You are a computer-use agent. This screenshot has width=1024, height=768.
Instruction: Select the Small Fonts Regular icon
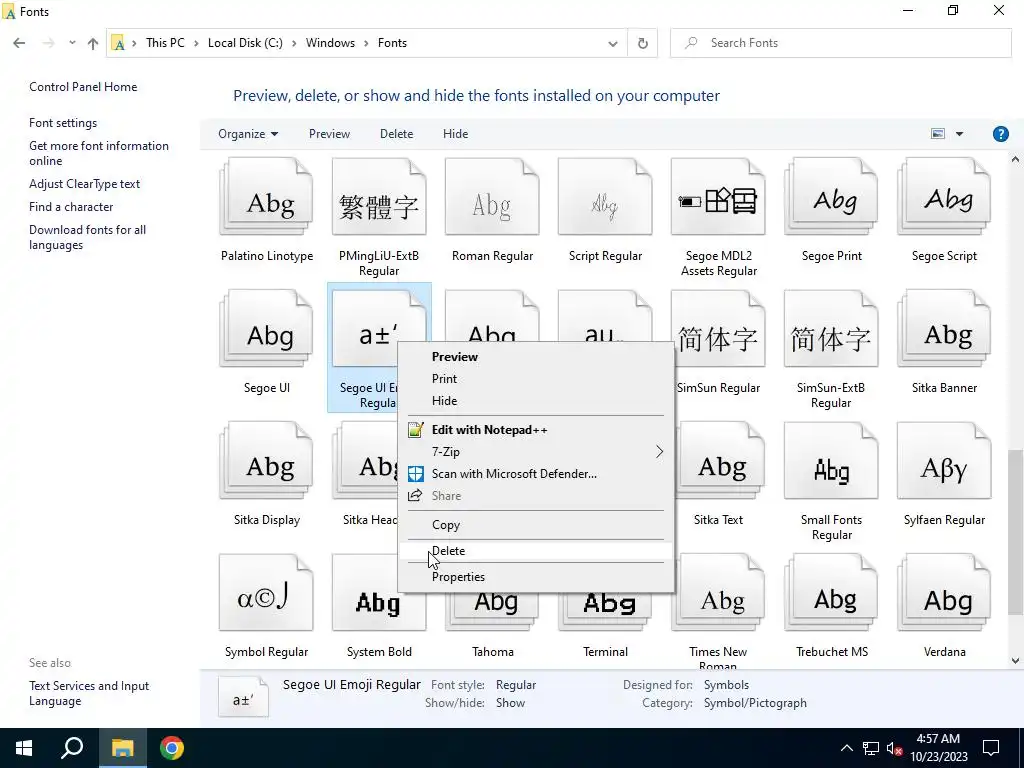[x=831, y=461]
